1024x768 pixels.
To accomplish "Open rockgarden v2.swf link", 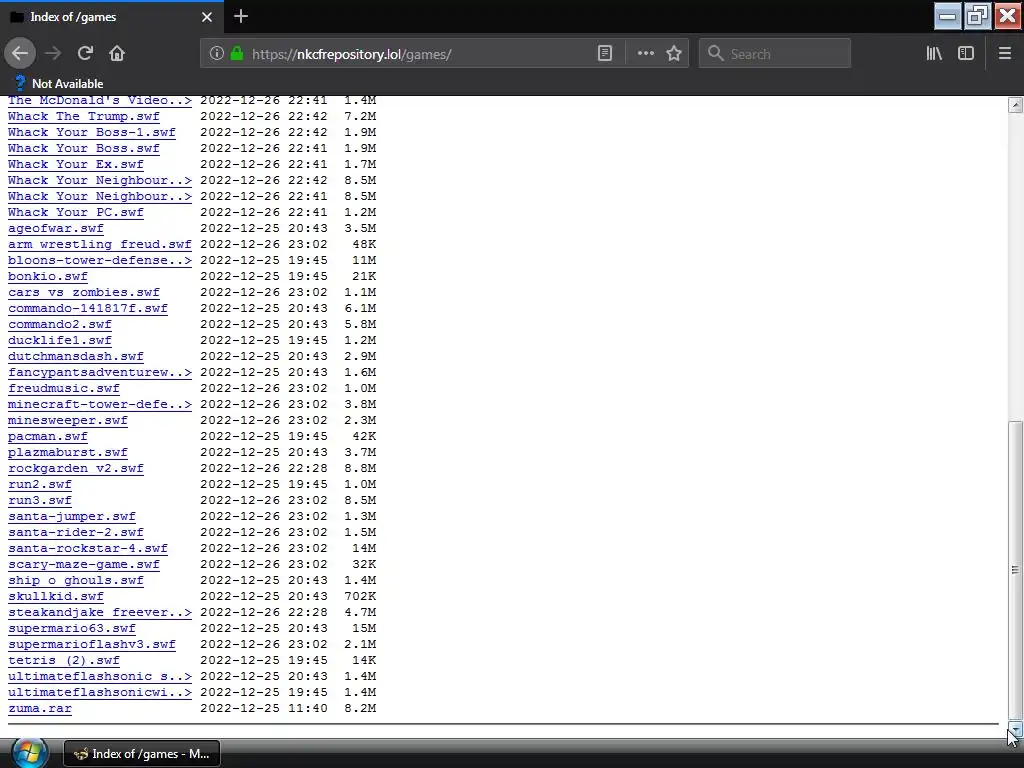I will coord(76,468).
